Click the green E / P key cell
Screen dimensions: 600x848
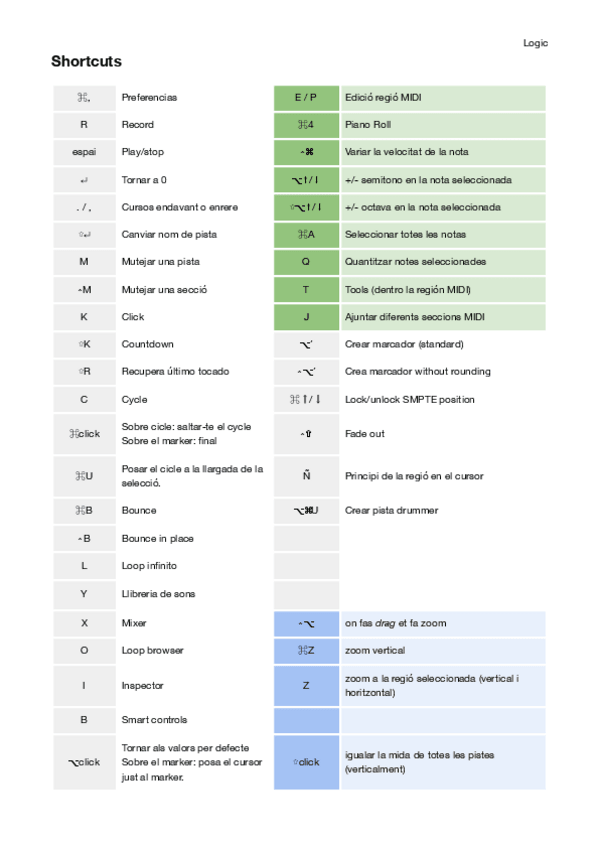tap(306, 98)
